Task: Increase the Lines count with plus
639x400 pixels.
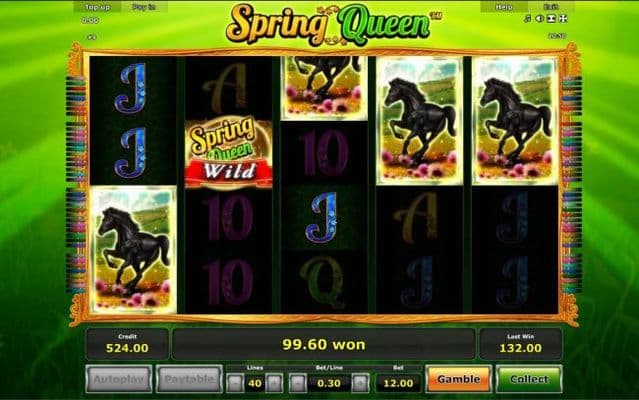Action: coord(274,383)
